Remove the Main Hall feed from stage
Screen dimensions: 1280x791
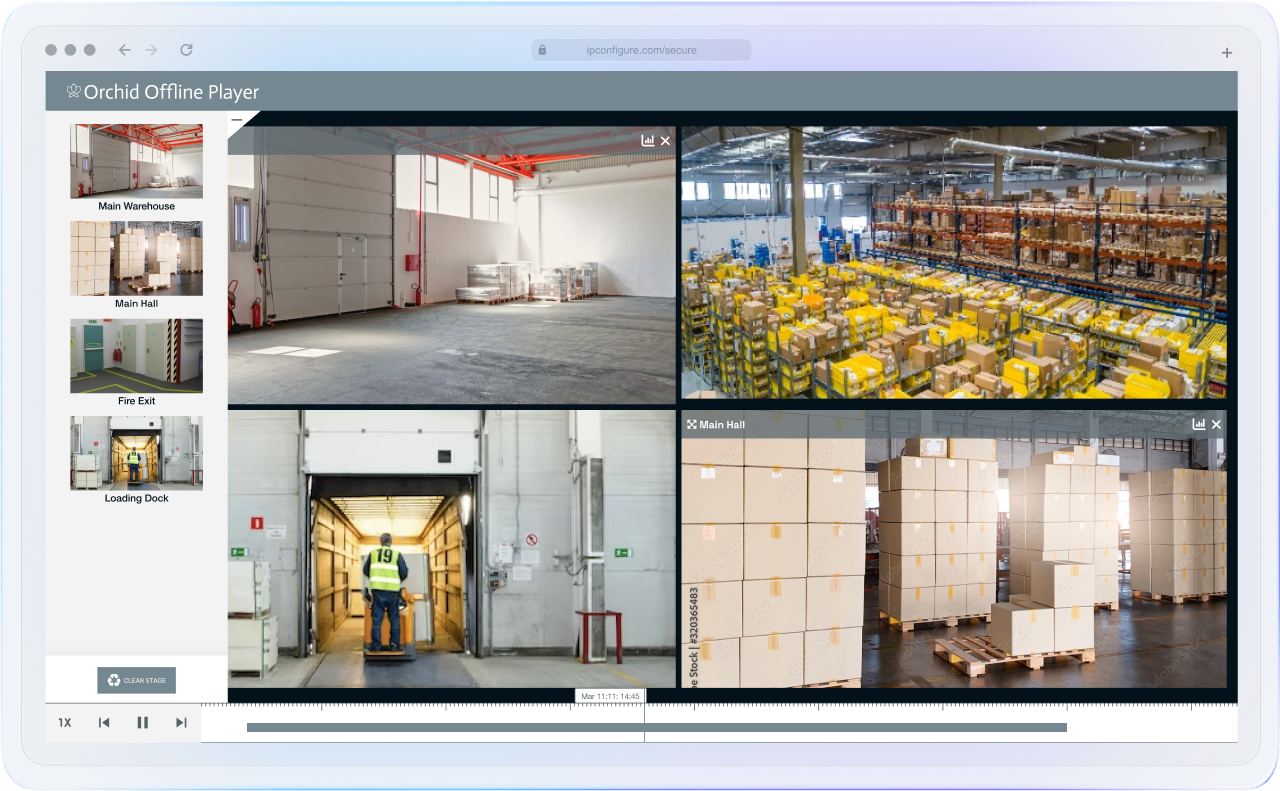tap(1217, 424)
